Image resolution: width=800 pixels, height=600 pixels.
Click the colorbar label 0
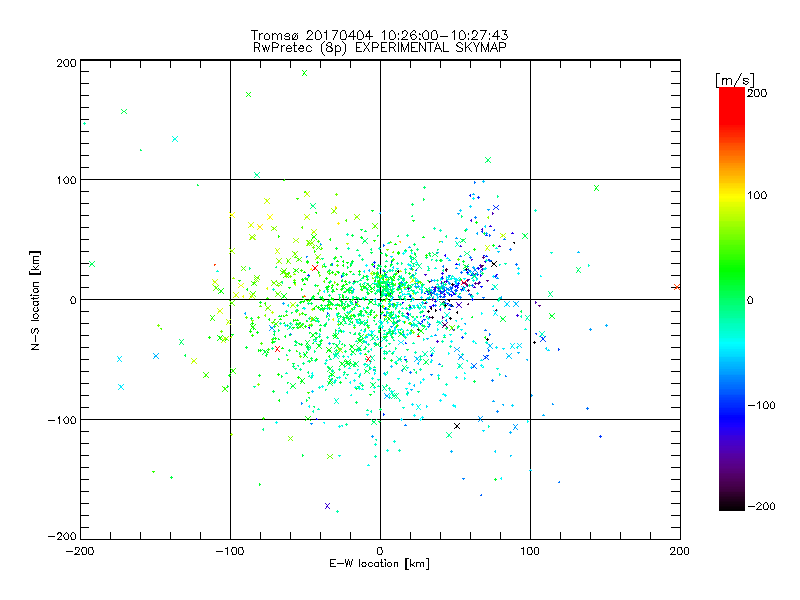[x=750, y=300]
